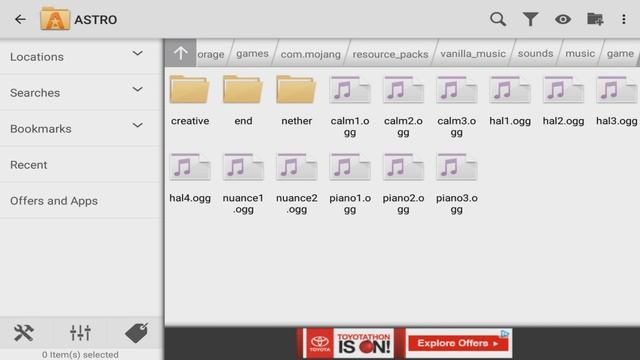Open the piano3.ogg audio file
Viewport: 640px width, 360px height.
456,184
